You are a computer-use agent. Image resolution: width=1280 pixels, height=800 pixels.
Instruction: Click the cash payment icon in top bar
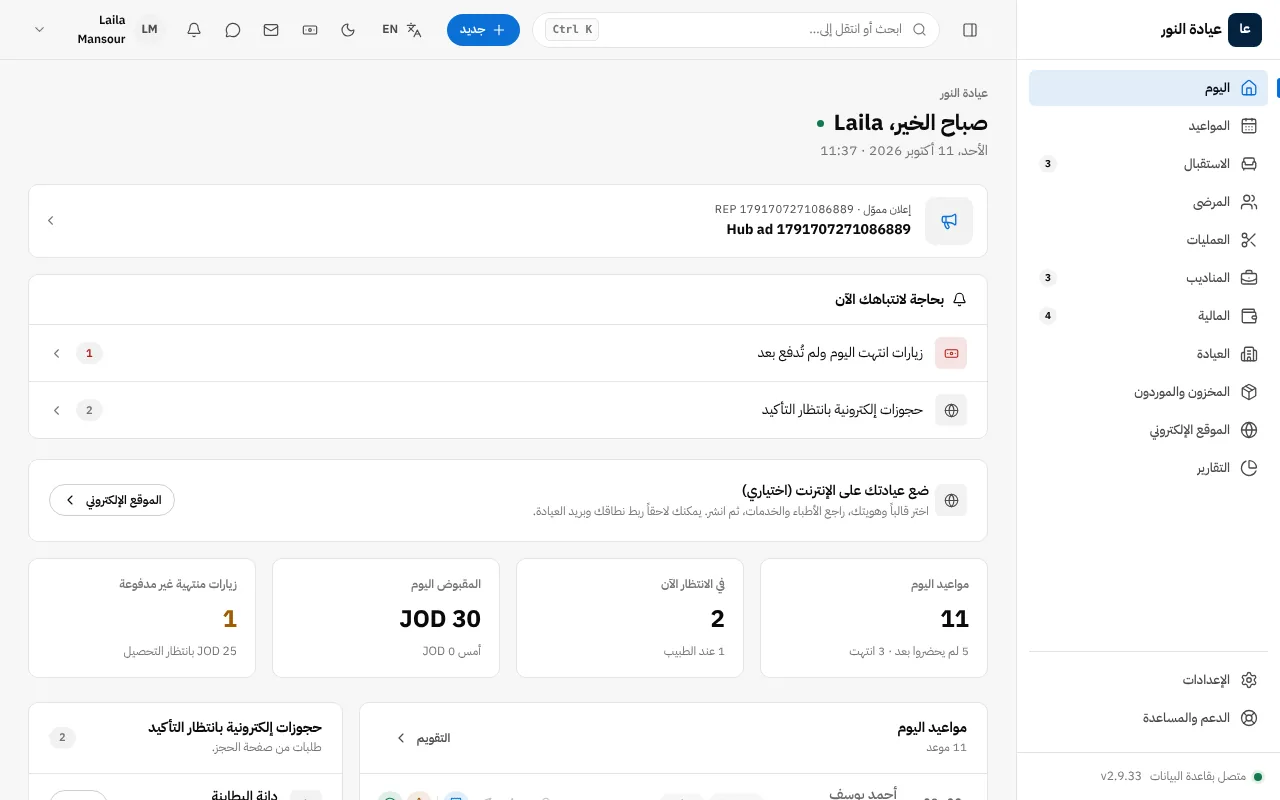pos(310,30)
